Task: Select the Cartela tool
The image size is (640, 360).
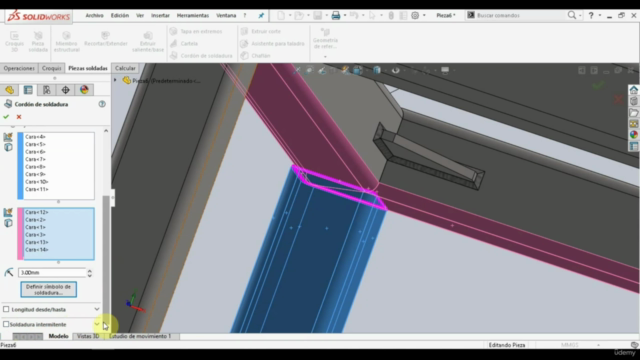Action: (x=184, y=43)
